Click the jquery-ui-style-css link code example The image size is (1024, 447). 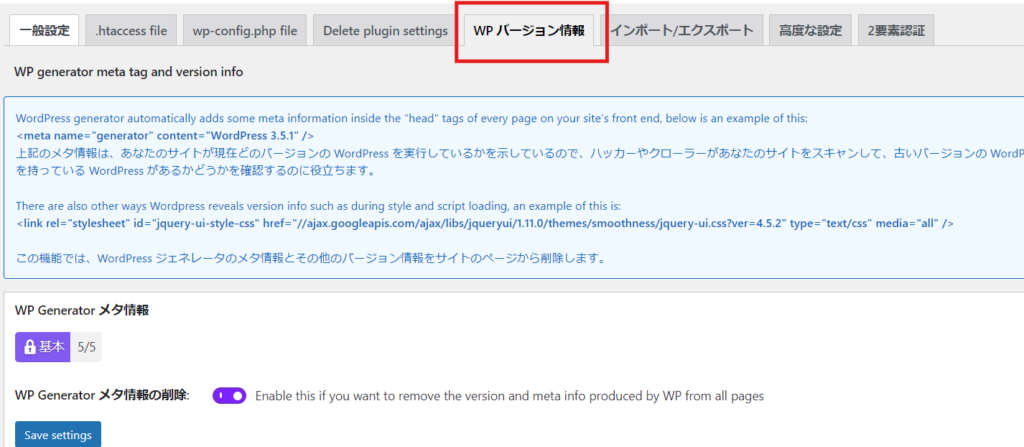485,223
